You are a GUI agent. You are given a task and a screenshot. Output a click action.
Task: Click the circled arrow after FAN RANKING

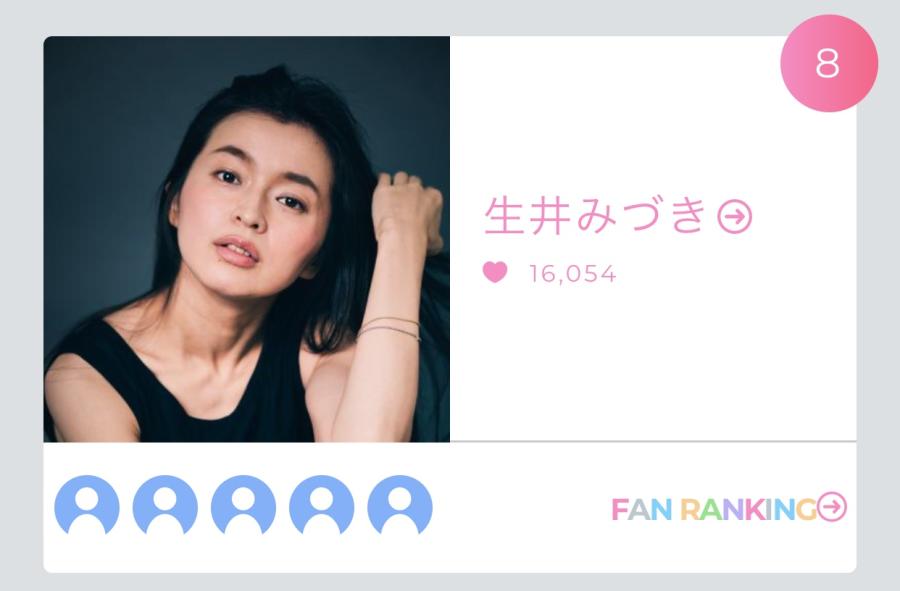coord(832,507)
